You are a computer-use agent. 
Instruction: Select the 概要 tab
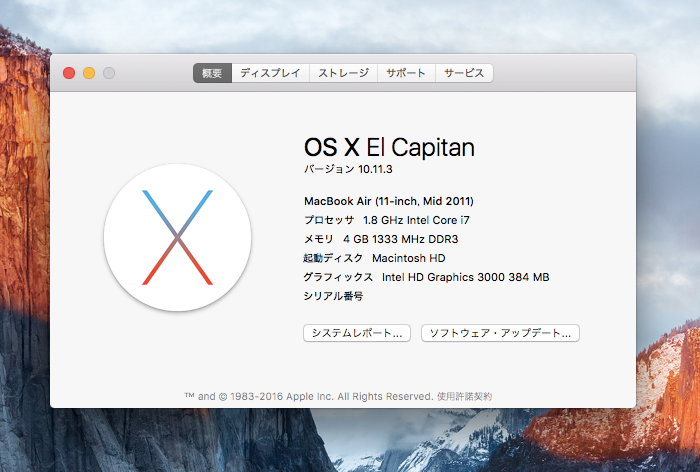pyautogui.click(x=212, y=73)
